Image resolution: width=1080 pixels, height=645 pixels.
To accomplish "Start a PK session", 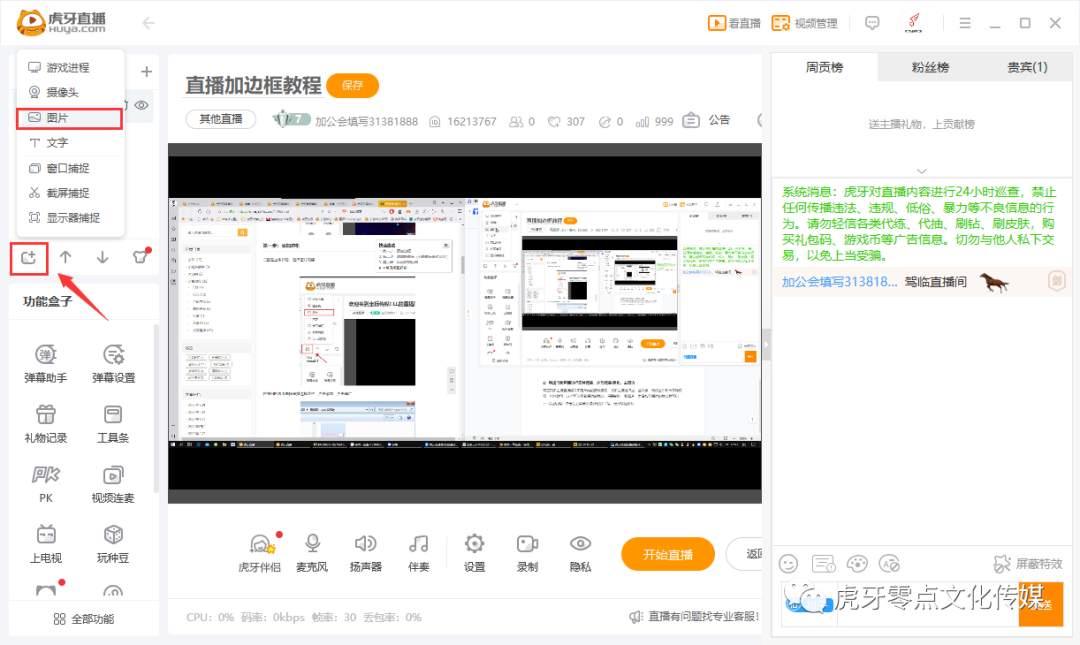I will pyautogui.click(x=46, y=484).
